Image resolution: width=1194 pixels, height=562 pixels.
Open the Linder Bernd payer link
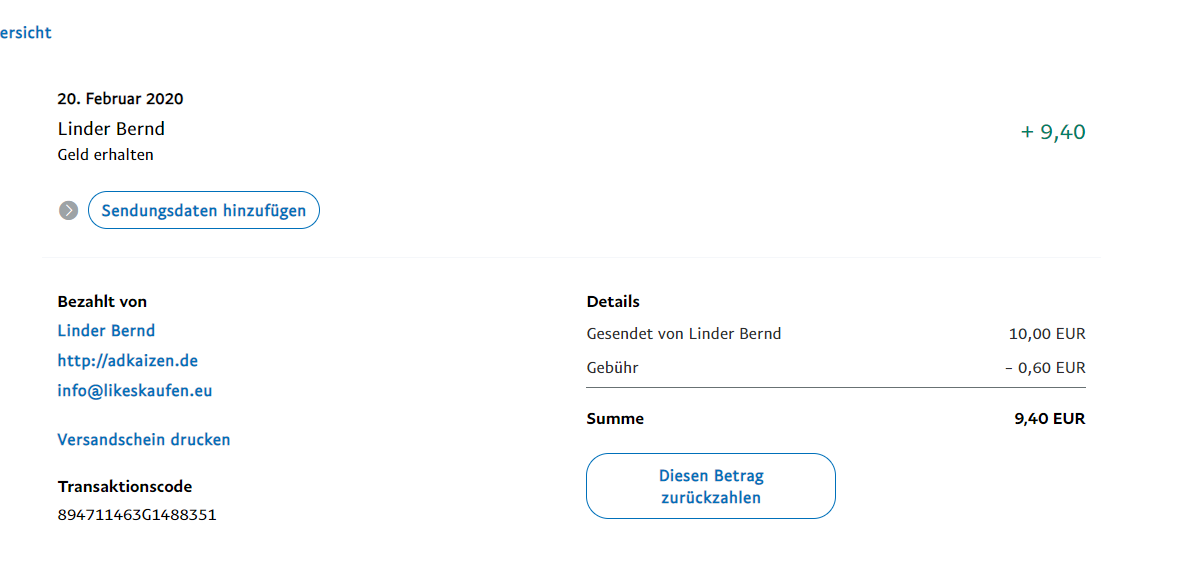(x=106, y=330)
